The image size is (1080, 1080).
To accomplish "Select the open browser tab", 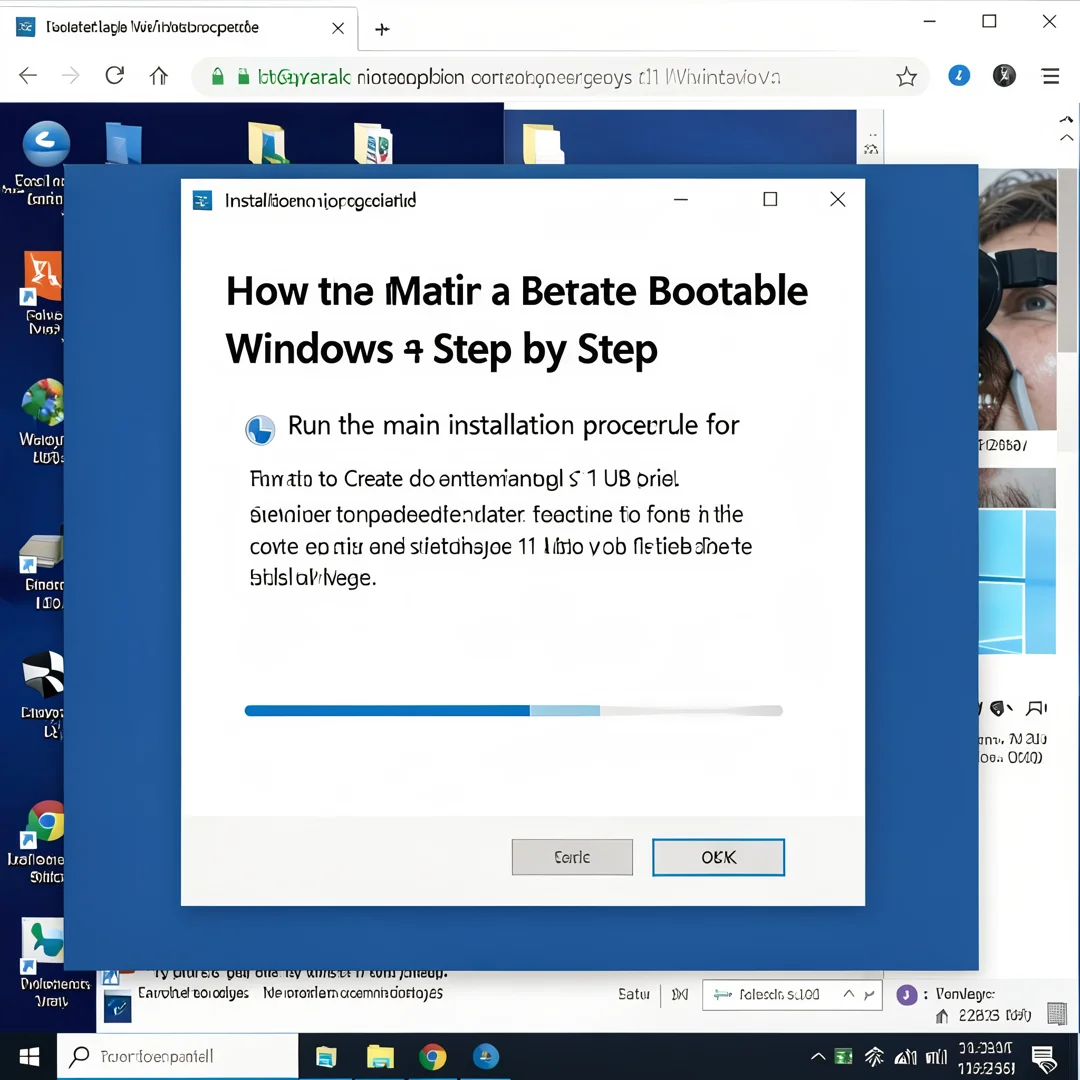I will (x=179, y=28).
